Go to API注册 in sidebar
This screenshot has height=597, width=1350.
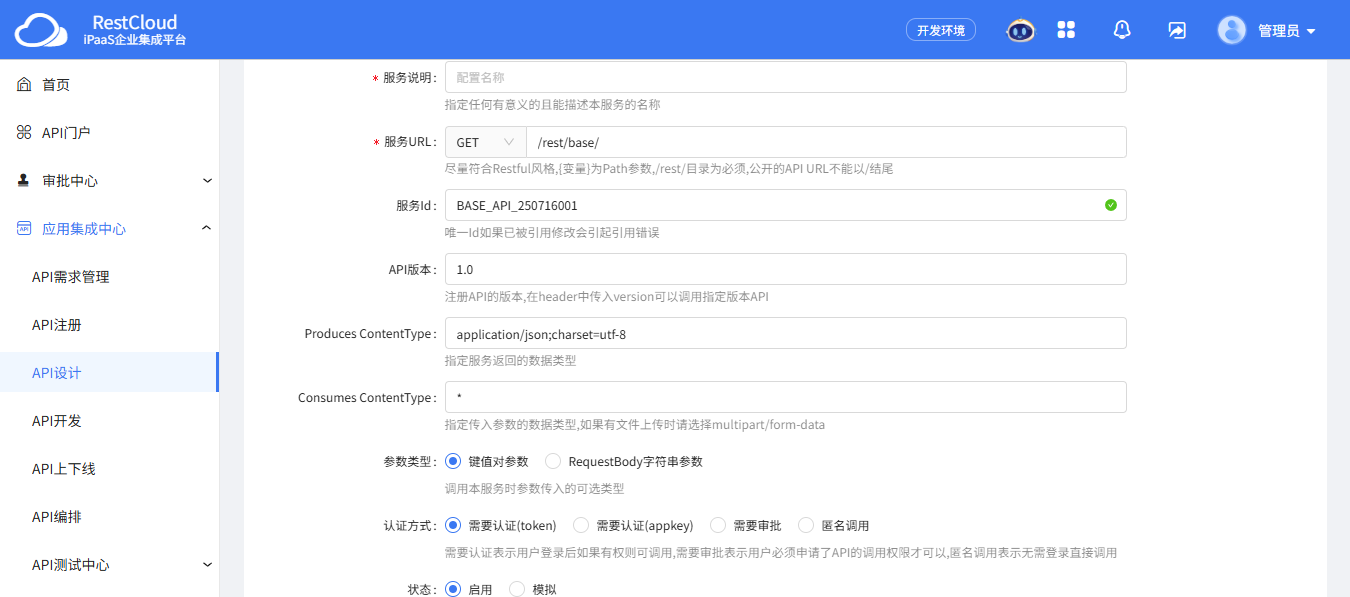point(57,325)
